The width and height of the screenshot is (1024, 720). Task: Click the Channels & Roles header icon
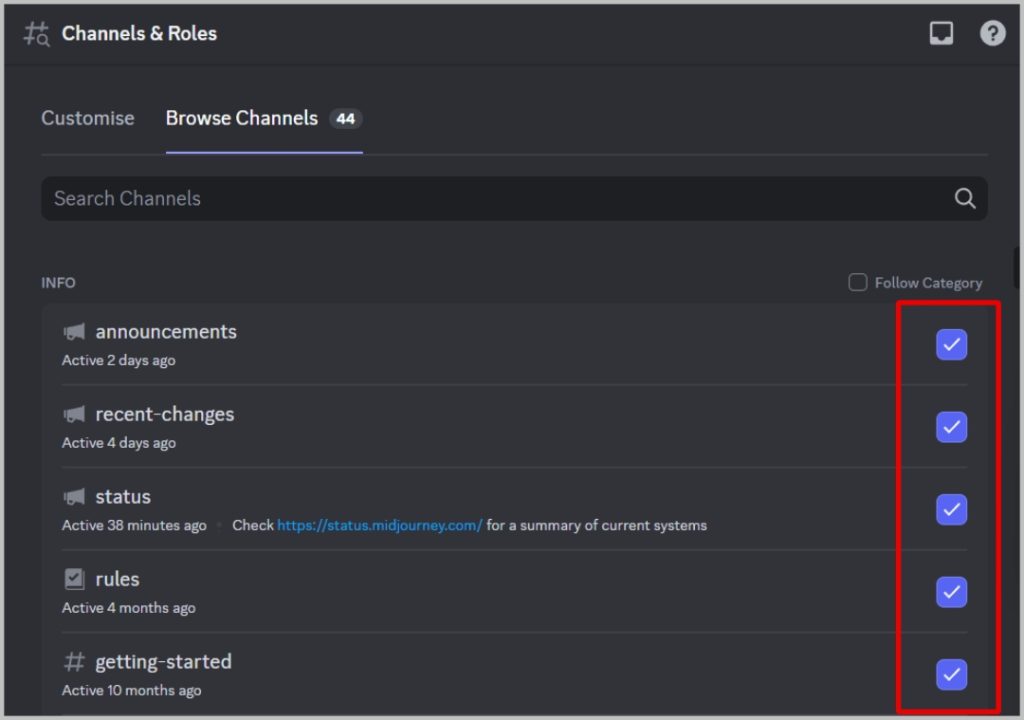pos(36,34)
